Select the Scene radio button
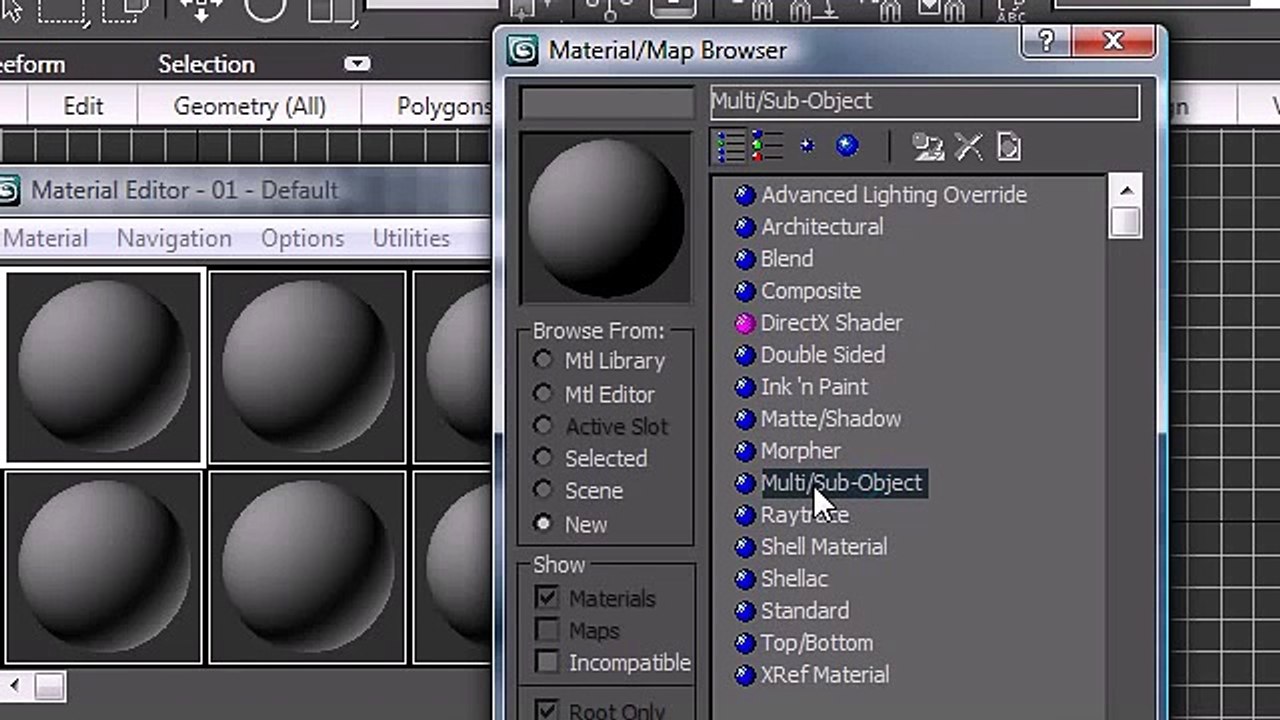This screenshot has width=1280, height=720. point(543,490)
